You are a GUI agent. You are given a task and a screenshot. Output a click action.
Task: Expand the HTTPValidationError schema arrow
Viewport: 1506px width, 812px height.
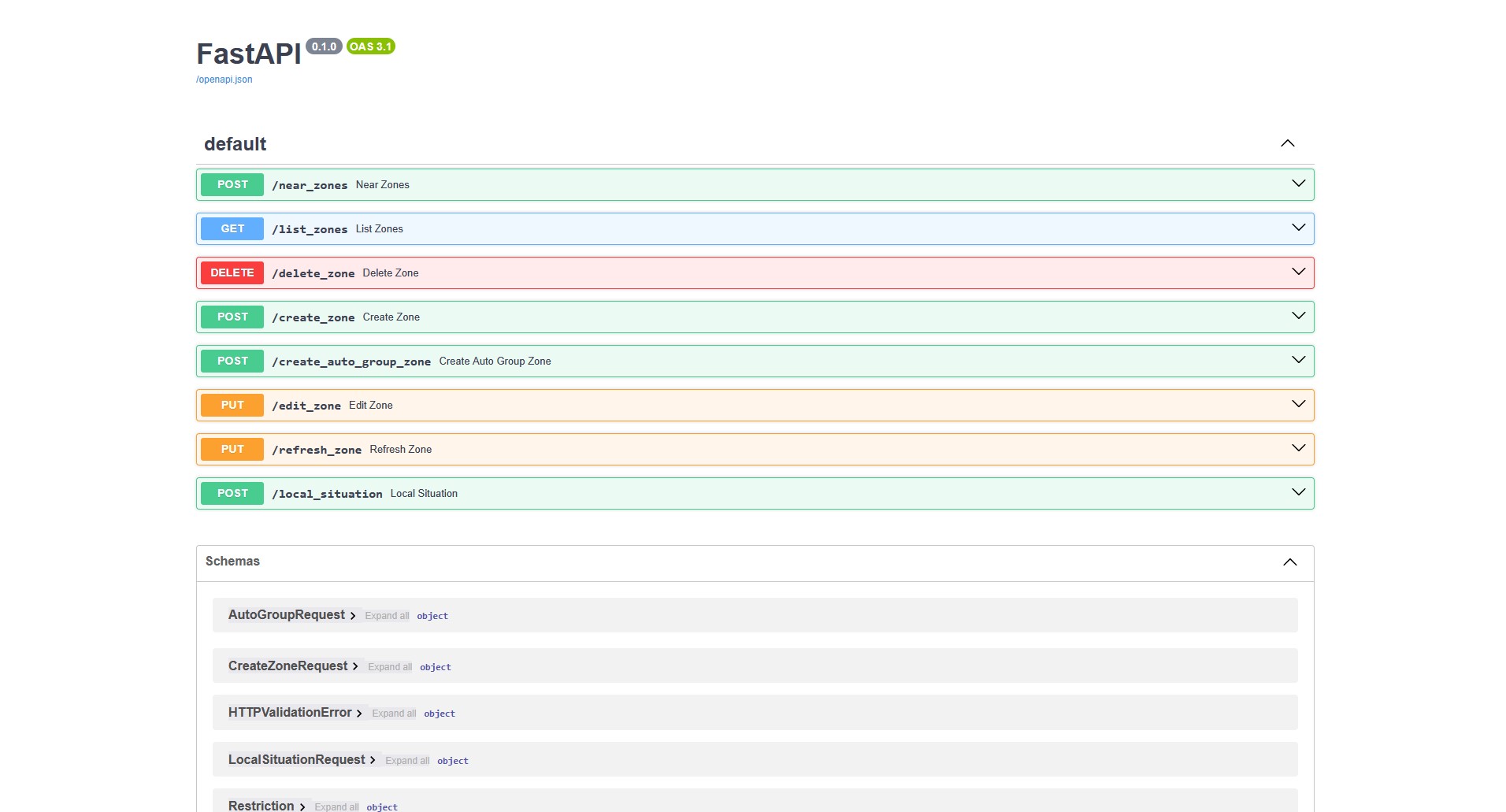point(359,714)
